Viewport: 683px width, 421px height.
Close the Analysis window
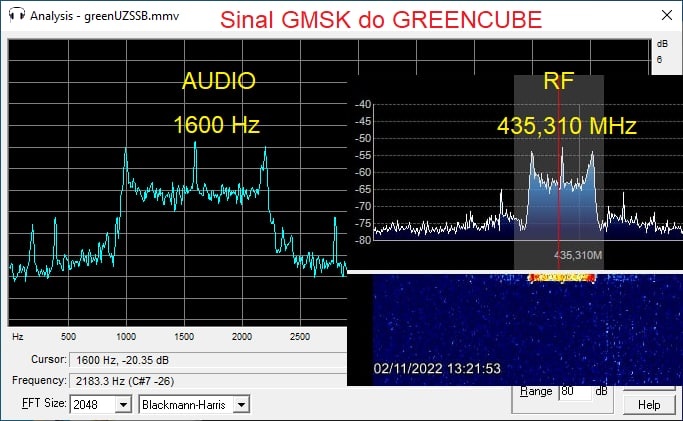[x=666, y=15]
